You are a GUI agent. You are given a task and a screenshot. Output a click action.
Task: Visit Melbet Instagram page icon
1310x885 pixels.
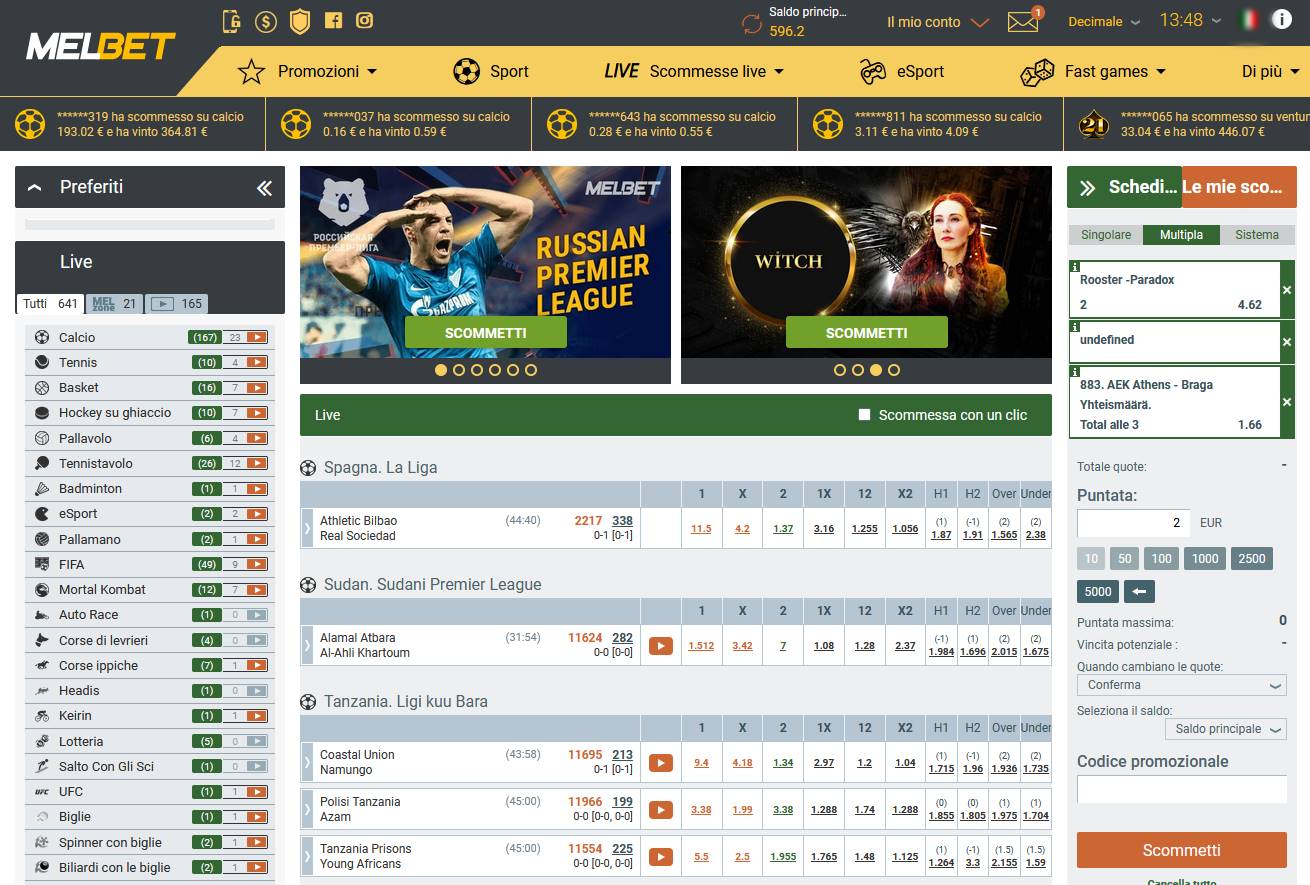[x=365, y=20]
